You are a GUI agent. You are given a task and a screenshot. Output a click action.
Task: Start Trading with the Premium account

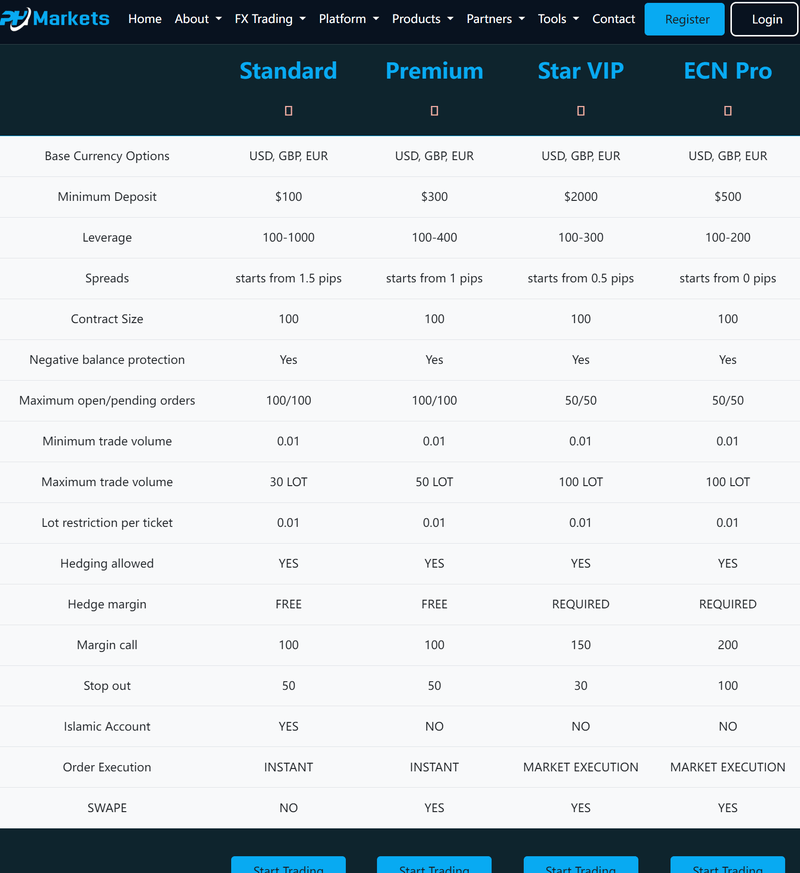point(434,866)
